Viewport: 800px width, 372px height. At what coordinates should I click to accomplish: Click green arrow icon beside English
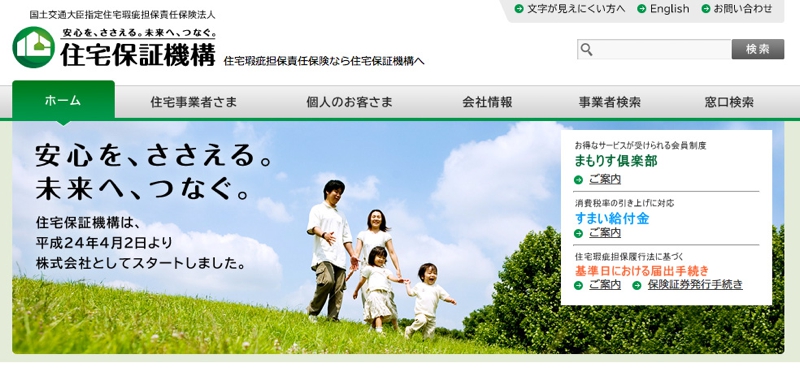coord(642,9)
